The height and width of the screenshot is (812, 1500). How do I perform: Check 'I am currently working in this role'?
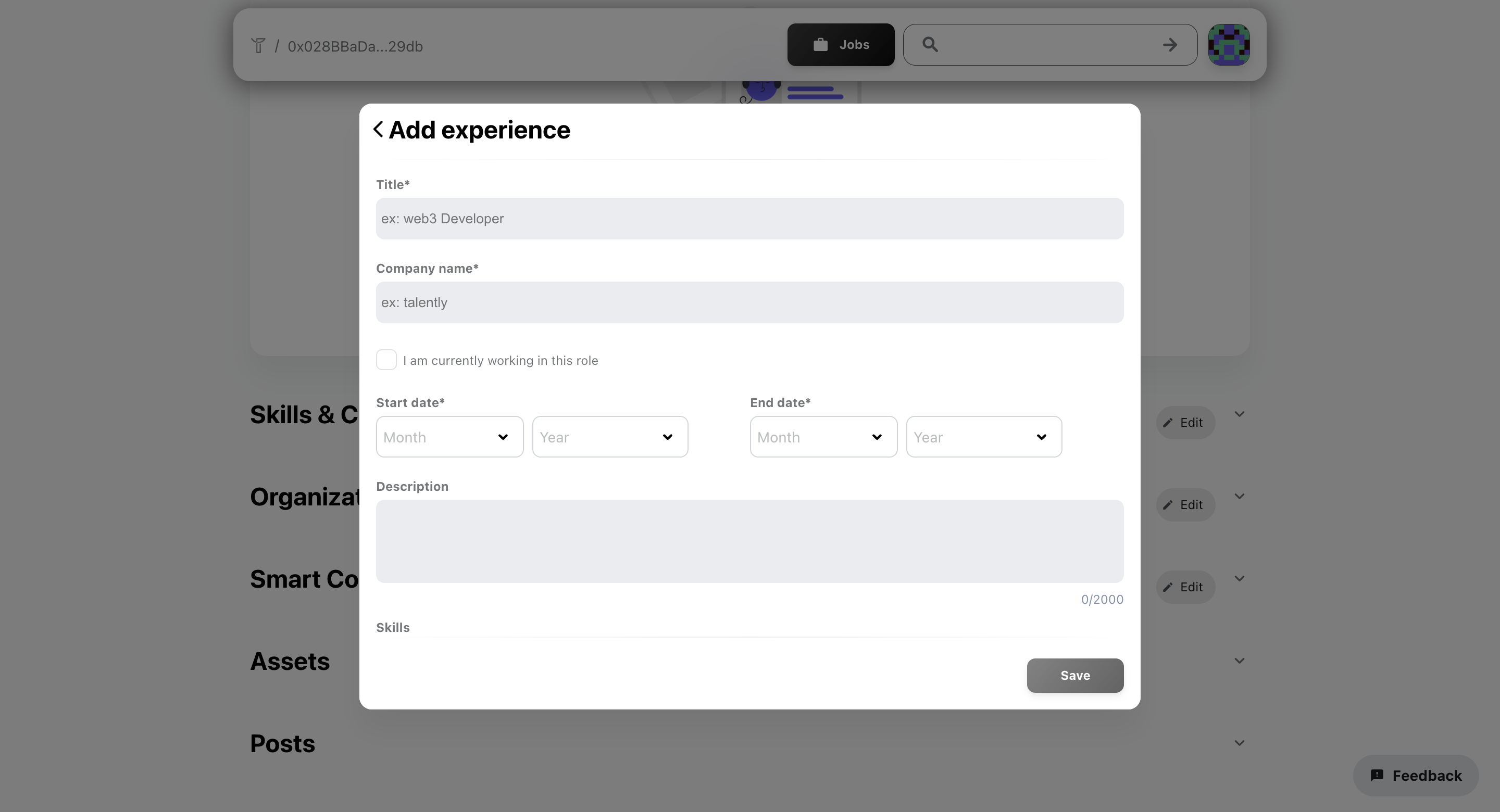(x=386, y=360)
